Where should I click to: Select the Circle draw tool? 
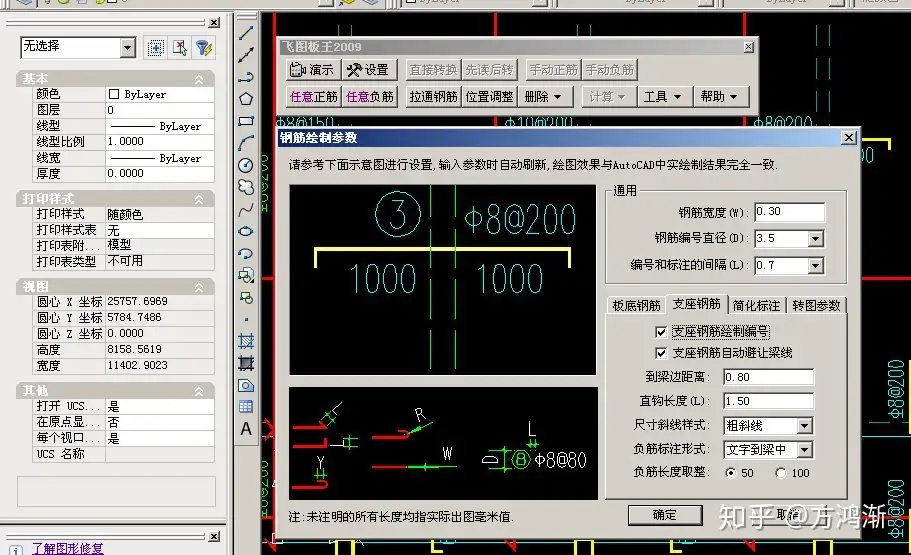point(246,166)
